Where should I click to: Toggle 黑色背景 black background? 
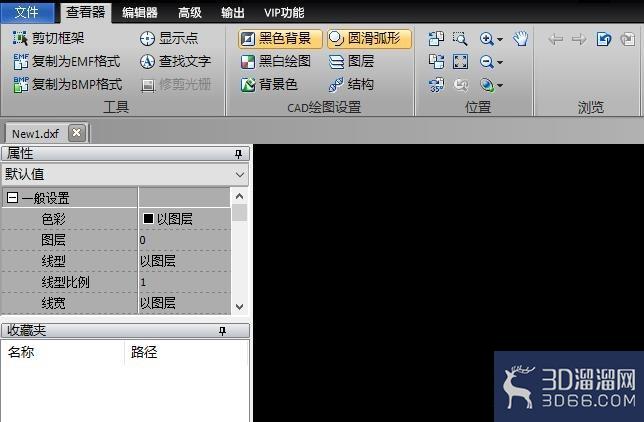[280, 39]
